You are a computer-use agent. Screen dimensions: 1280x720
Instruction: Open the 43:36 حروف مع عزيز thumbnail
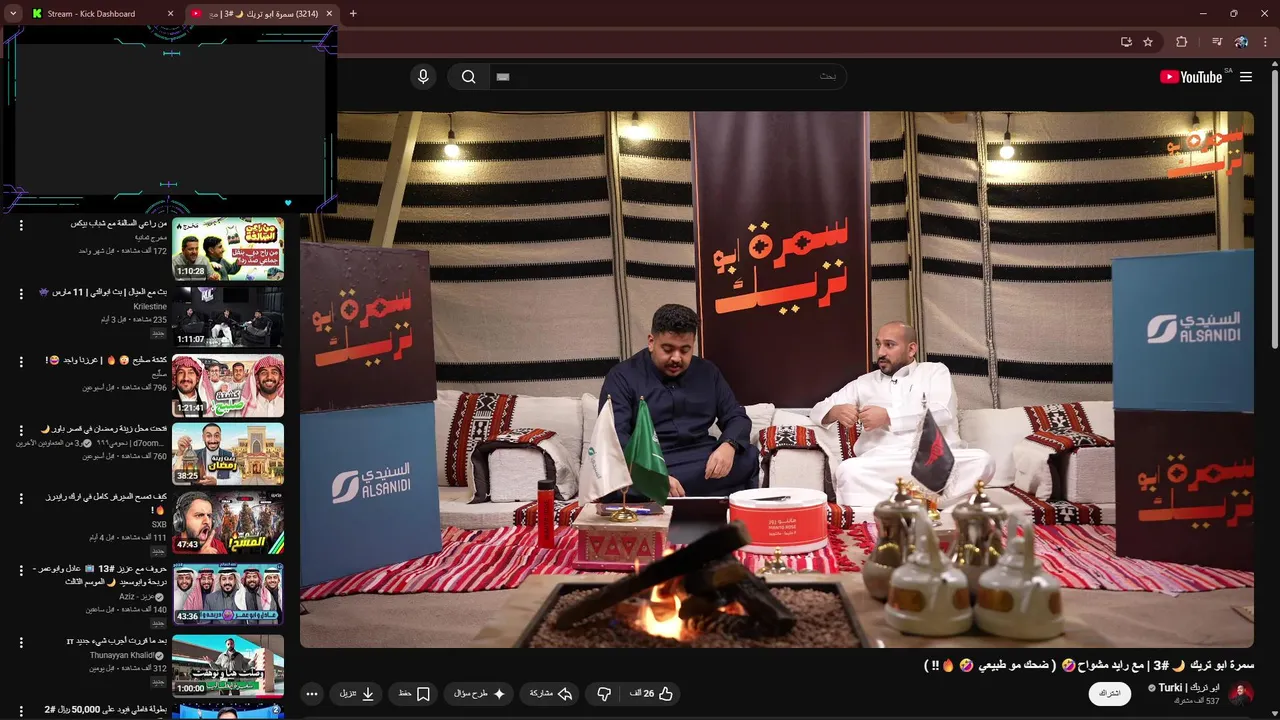click(228, 594)
